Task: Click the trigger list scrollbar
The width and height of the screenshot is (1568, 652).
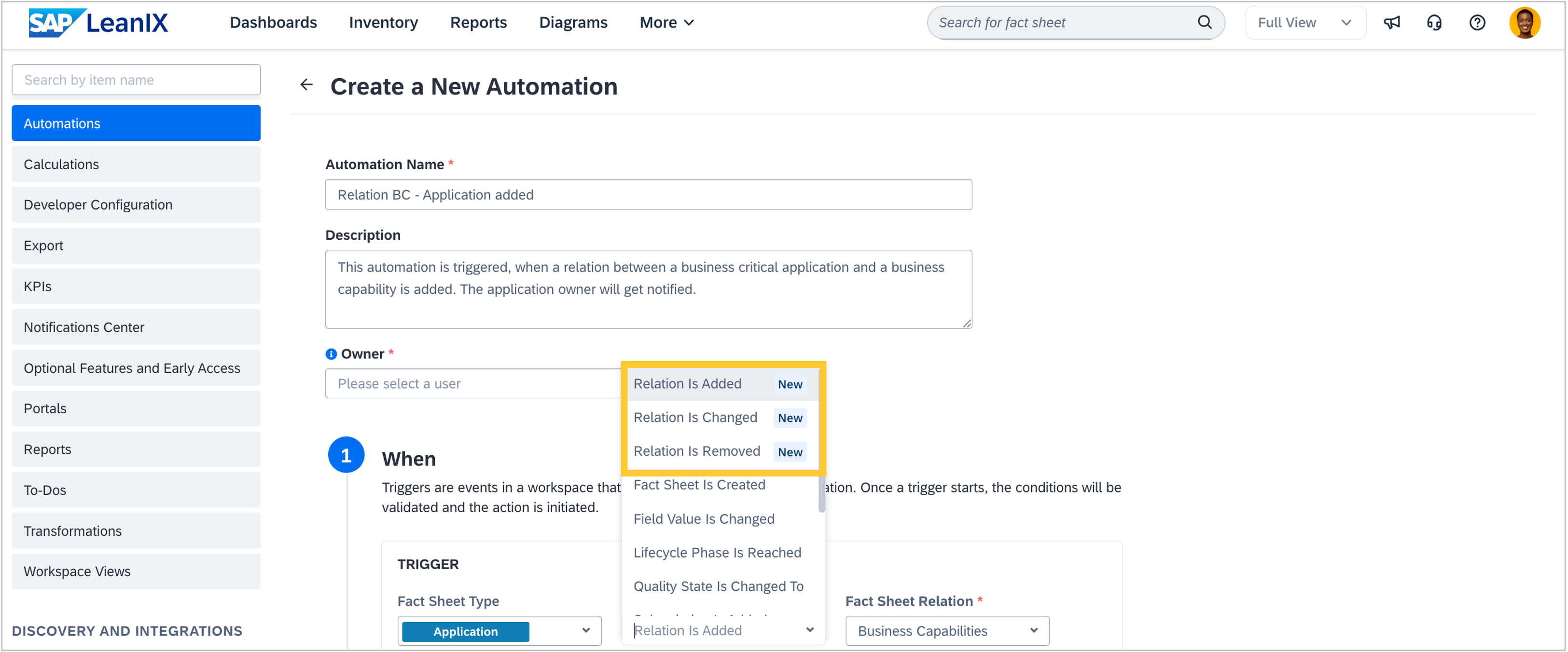Action: pos(822,494)
